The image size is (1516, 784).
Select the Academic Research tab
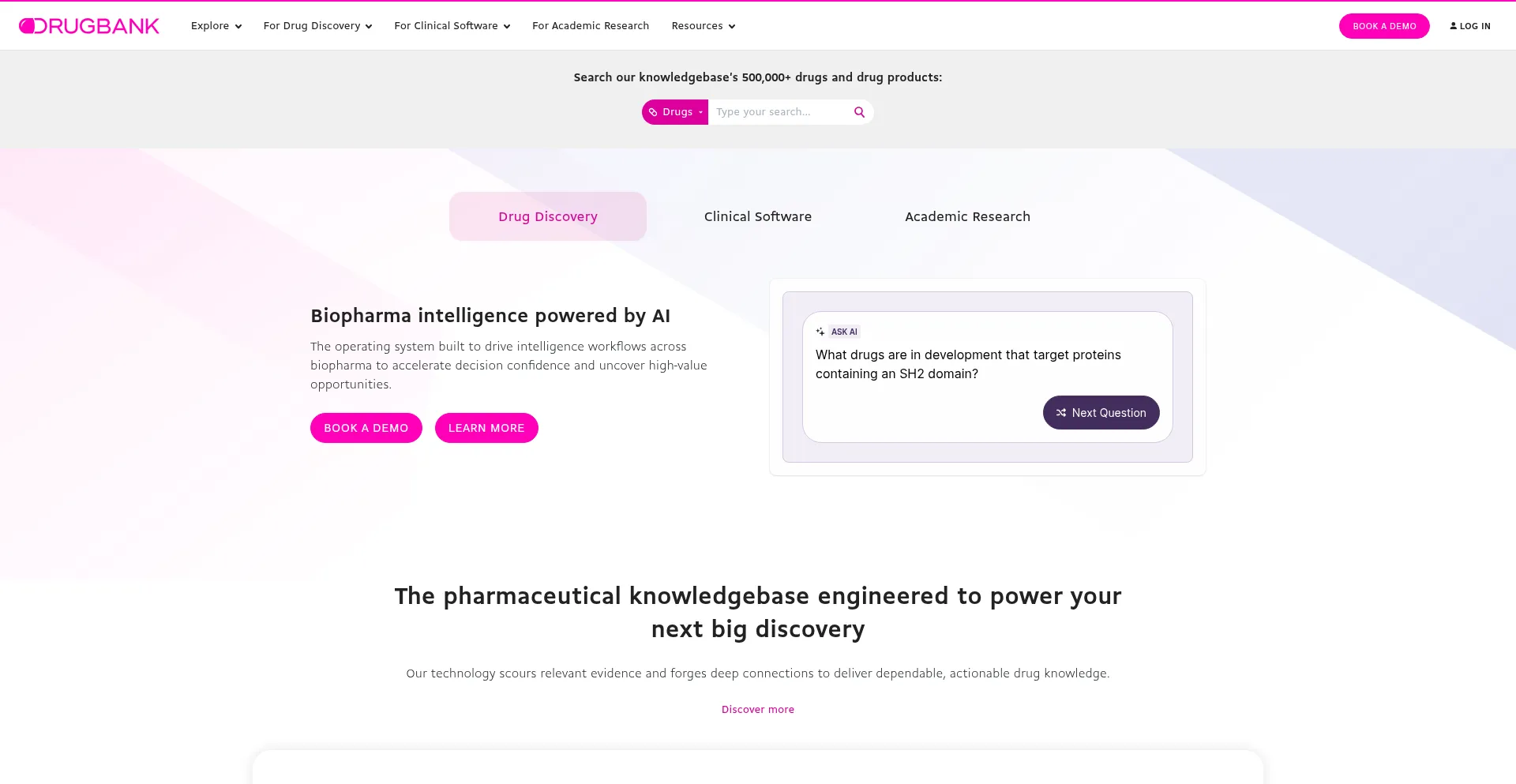[x=967, y=216]
